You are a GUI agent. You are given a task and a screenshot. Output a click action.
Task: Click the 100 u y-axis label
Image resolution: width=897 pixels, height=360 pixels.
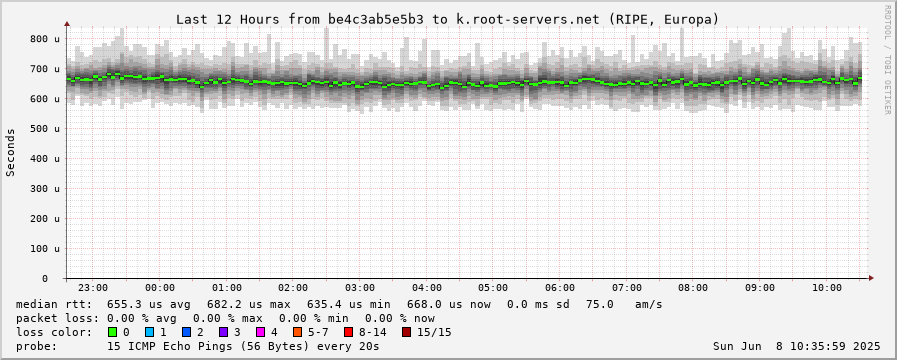45,249
